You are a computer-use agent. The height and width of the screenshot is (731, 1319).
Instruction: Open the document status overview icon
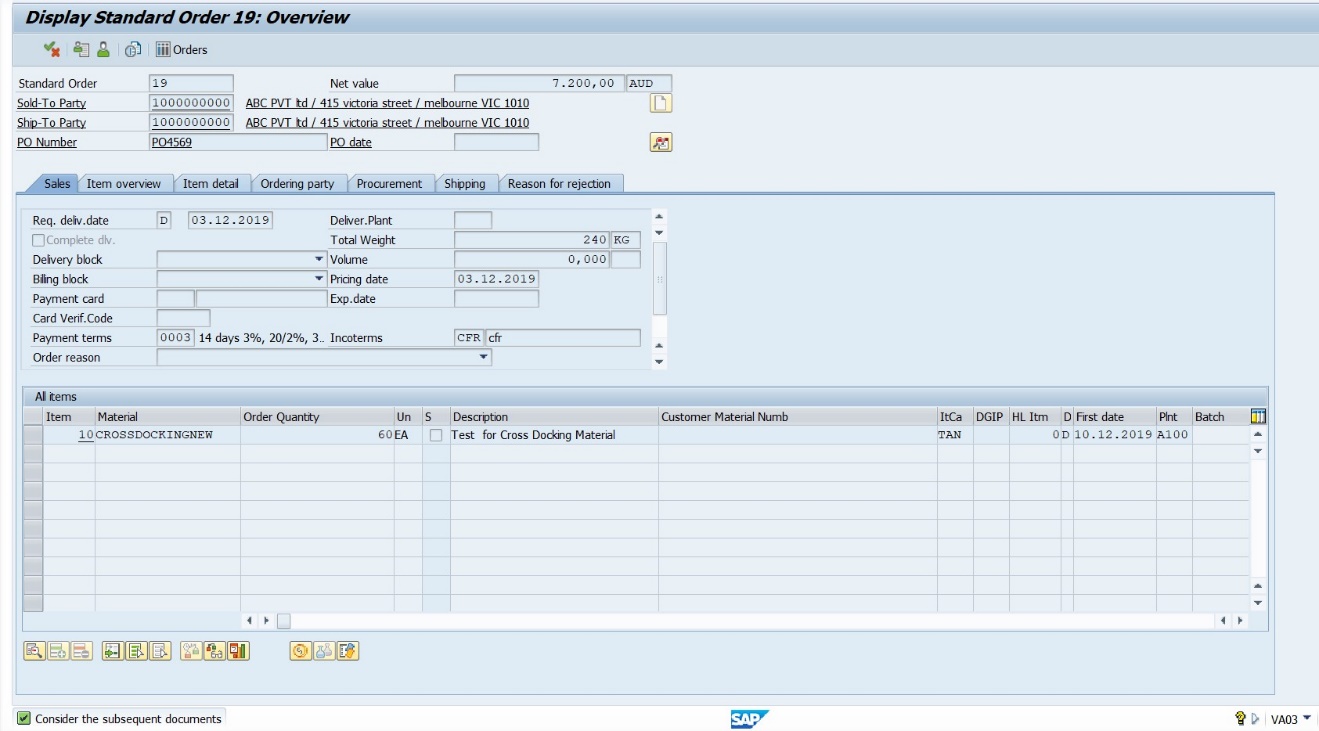133,49
